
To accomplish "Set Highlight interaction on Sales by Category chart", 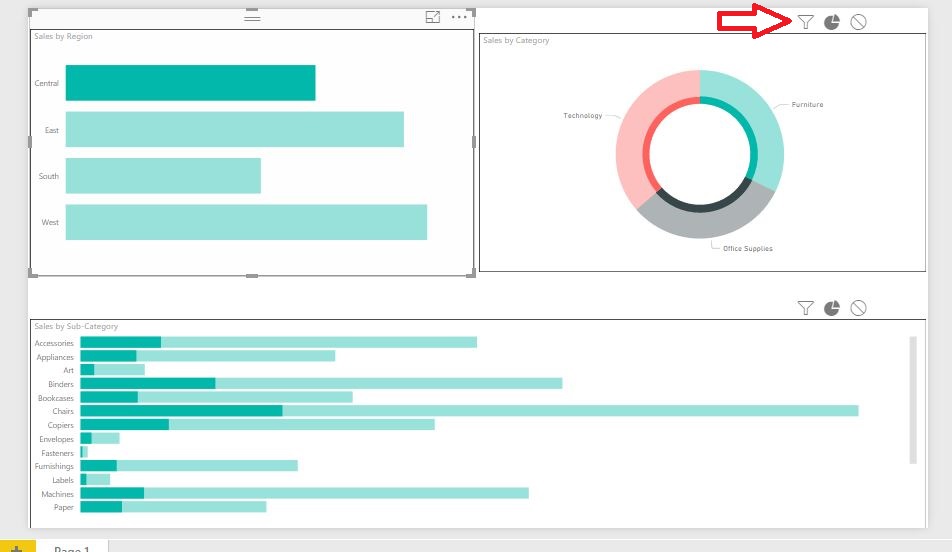I will pos(832,22).
